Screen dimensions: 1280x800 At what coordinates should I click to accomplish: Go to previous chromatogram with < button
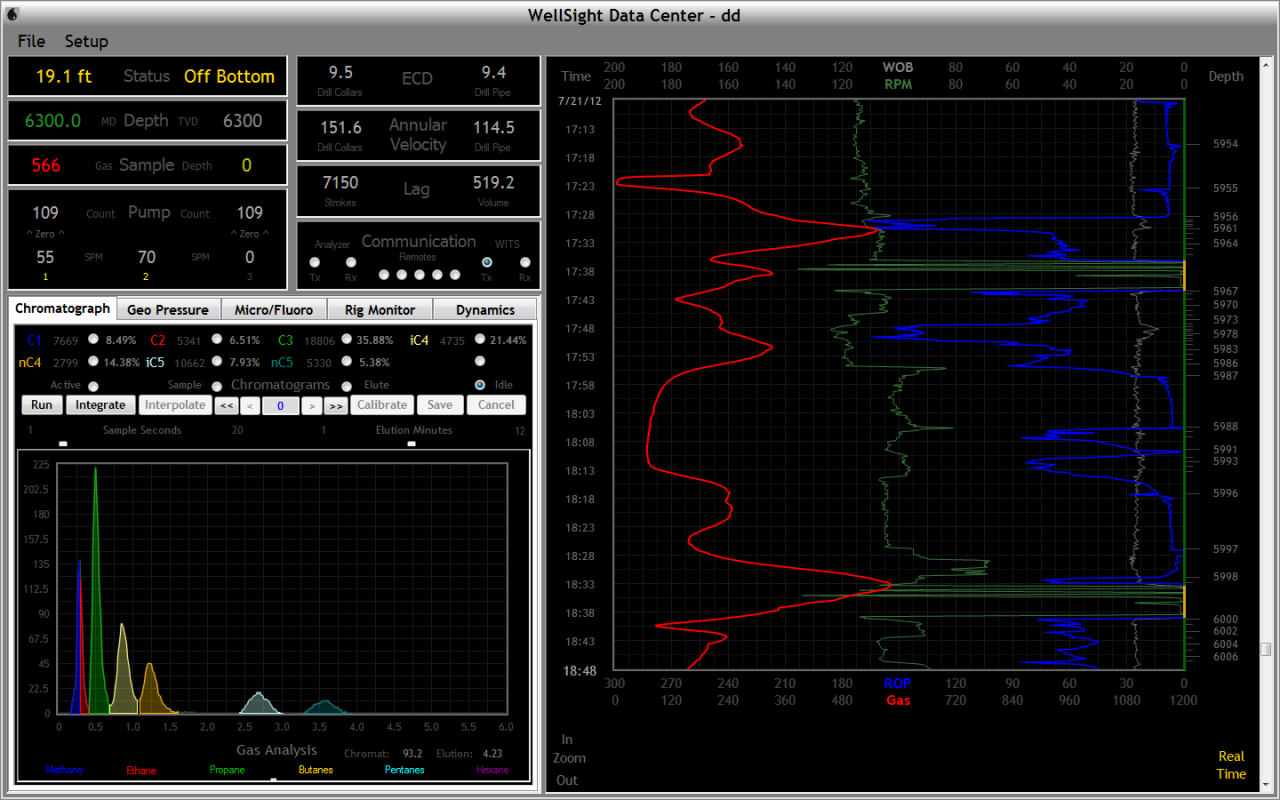click(x=249, y=405)
